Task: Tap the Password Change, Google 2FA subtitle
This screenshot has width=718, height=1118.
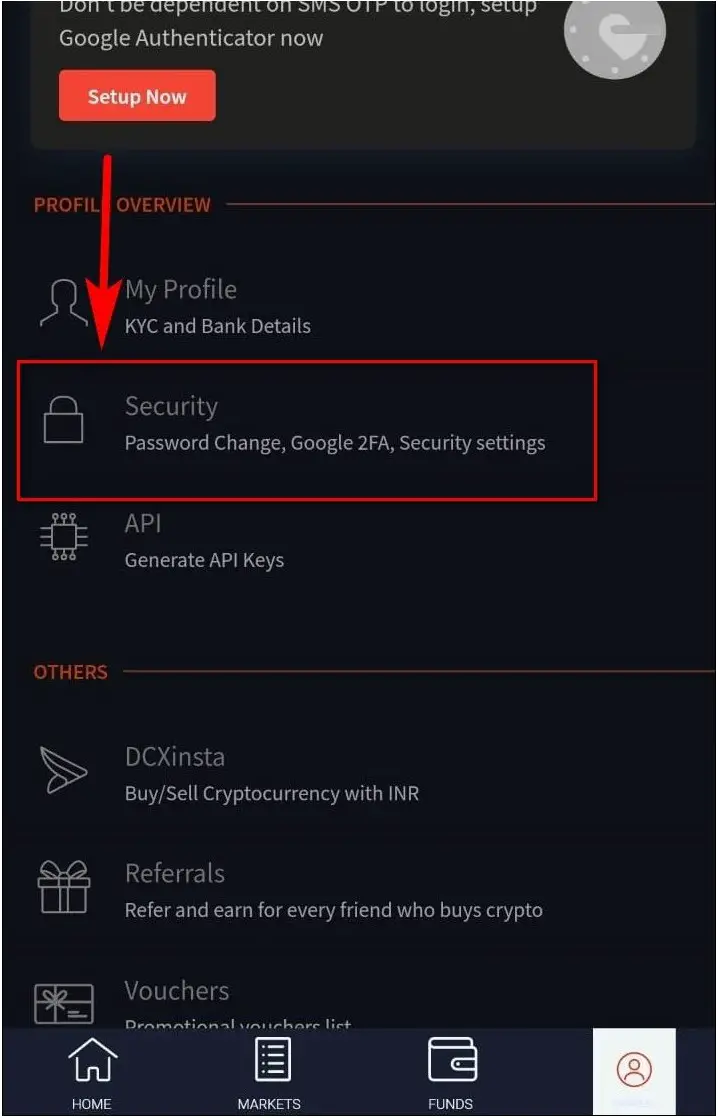Action: point(334,443)
